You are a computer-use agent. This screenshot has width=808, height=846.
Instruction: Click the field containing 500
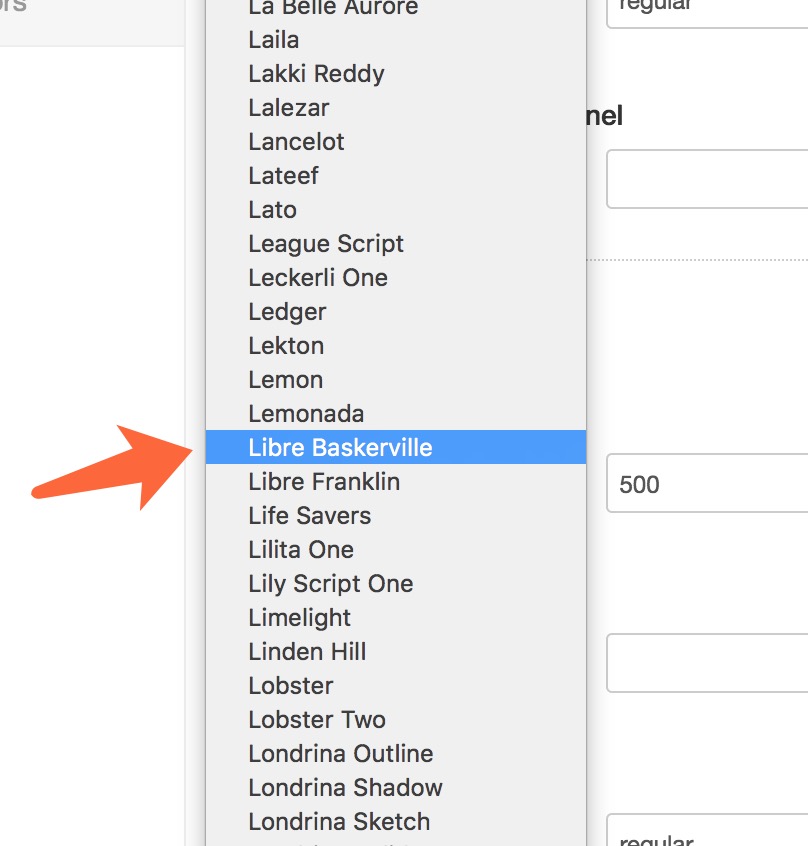point(707,485)
